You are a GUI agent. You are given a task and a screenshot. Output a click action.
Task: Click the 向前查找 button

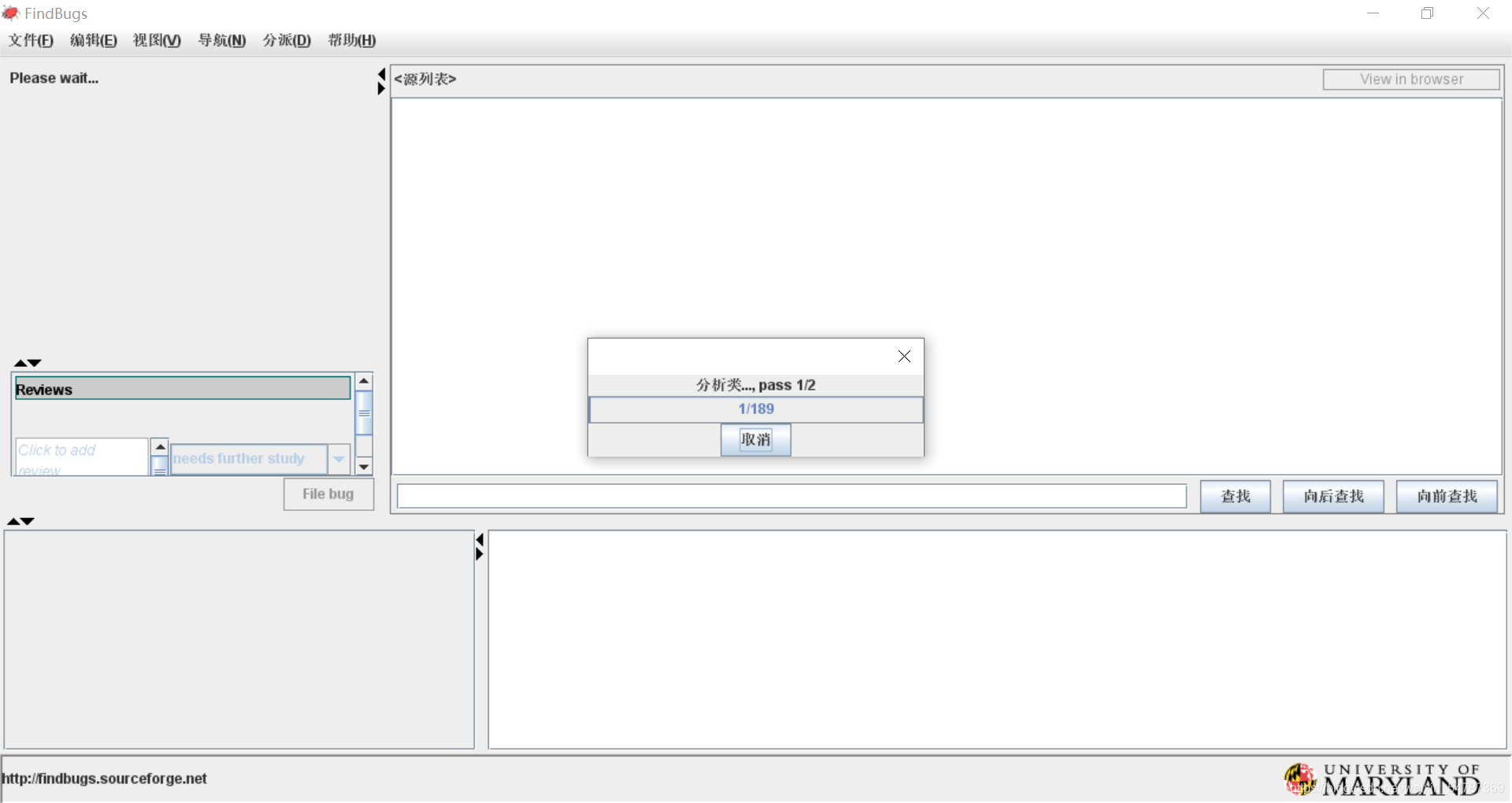[x=1447, y=497]
